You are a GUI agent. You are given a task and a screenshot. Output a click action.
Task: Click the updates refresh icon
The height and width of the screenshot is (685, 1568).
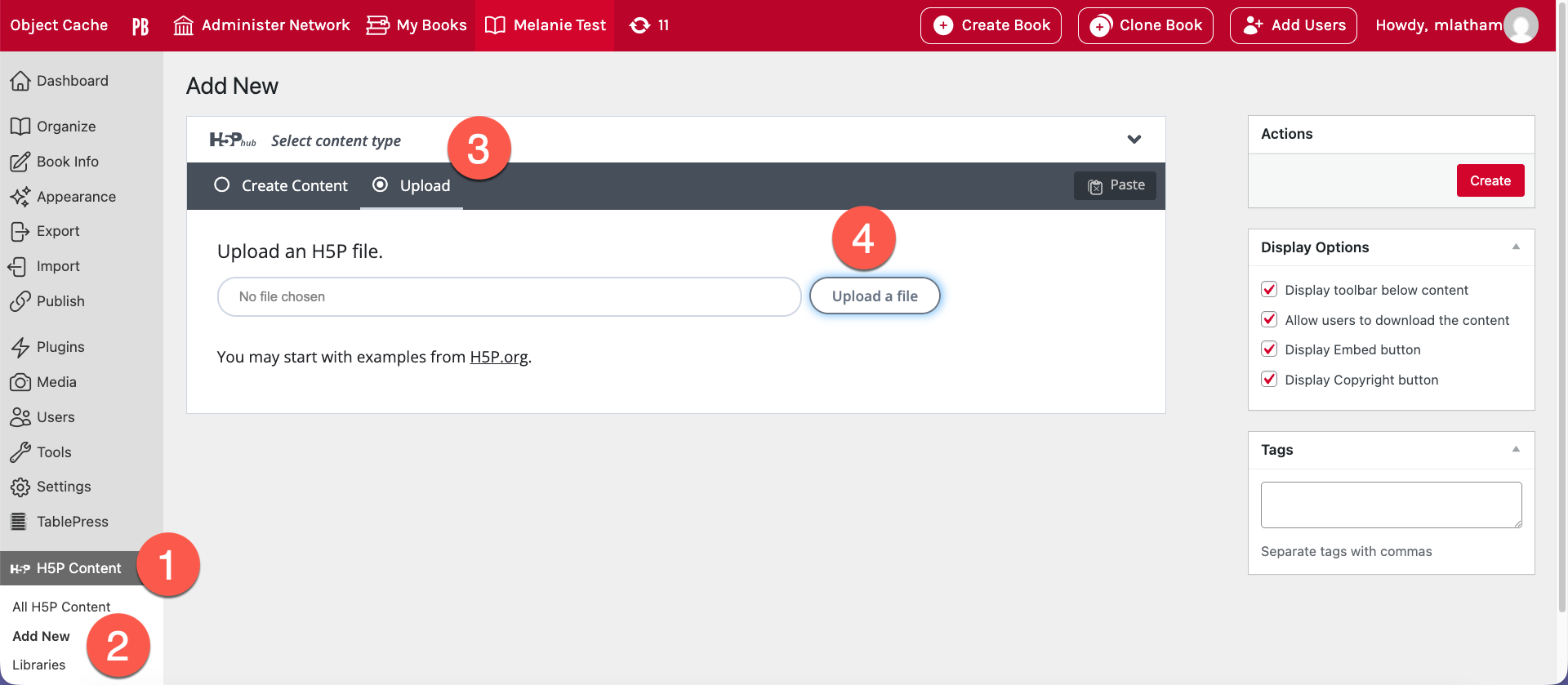pyautogui.click(x=639, y=26)
